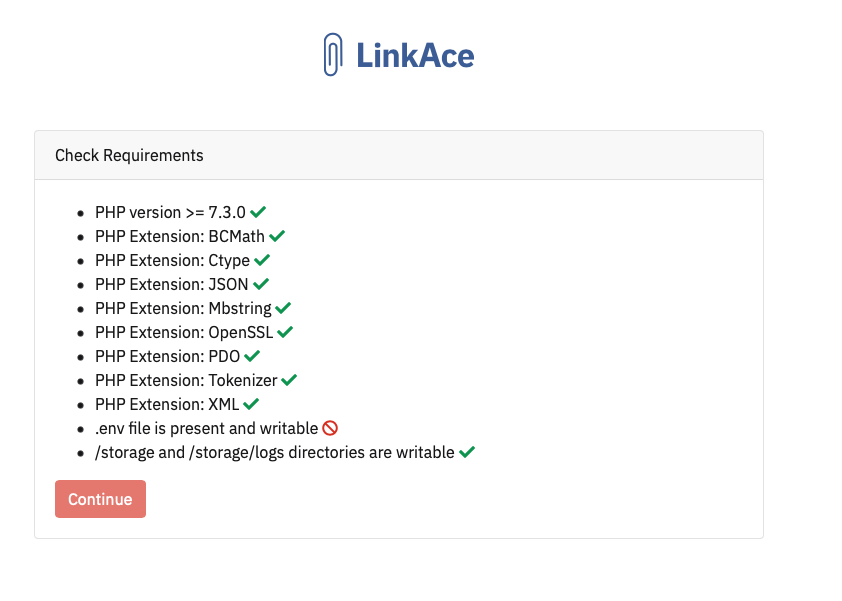Click the Check Requirements header

(x=131, y=155)
